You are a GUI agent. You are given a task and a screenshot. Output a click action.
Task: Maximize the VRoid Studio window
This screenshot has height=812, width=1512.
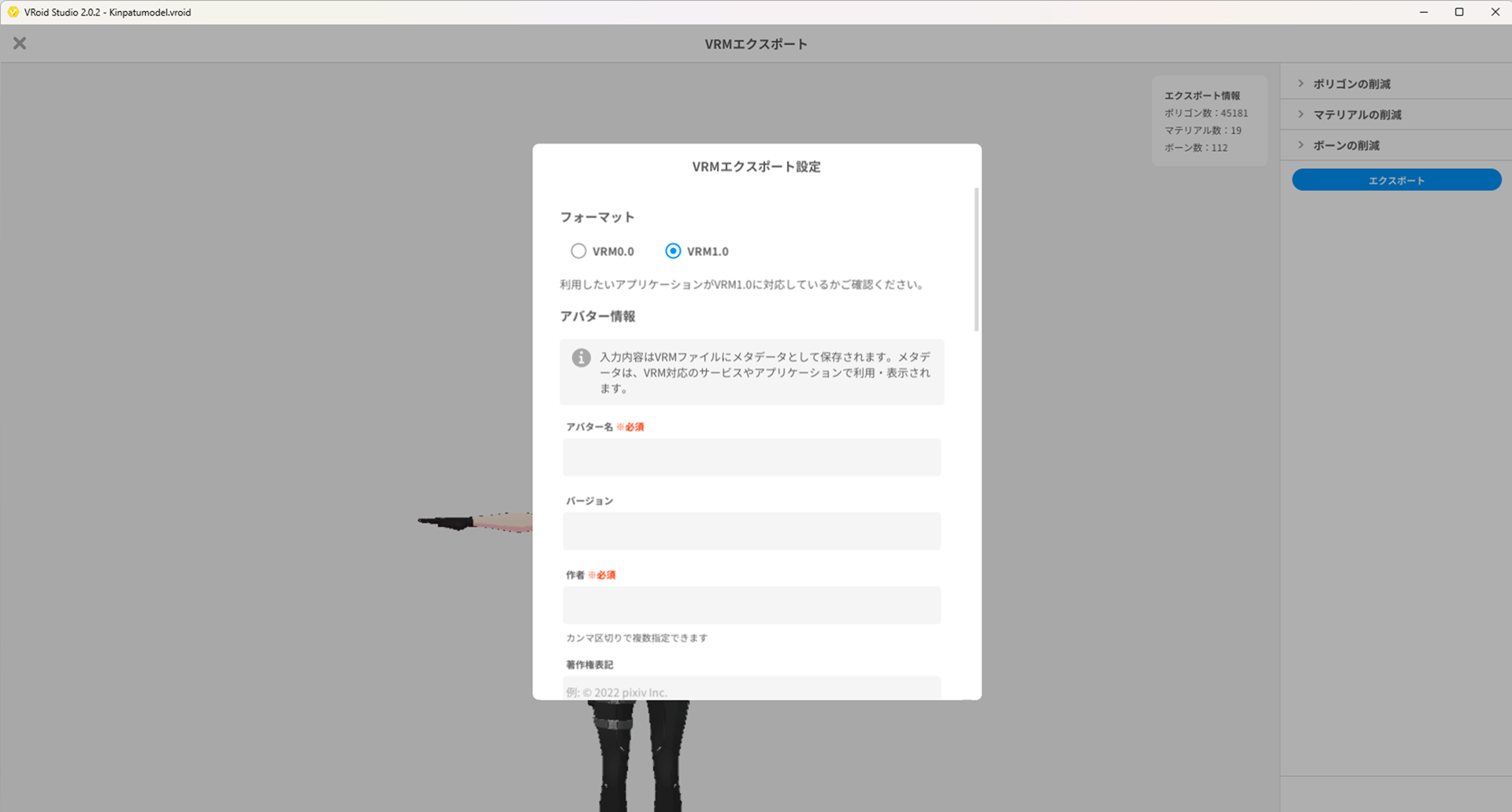coord(1459,12)
